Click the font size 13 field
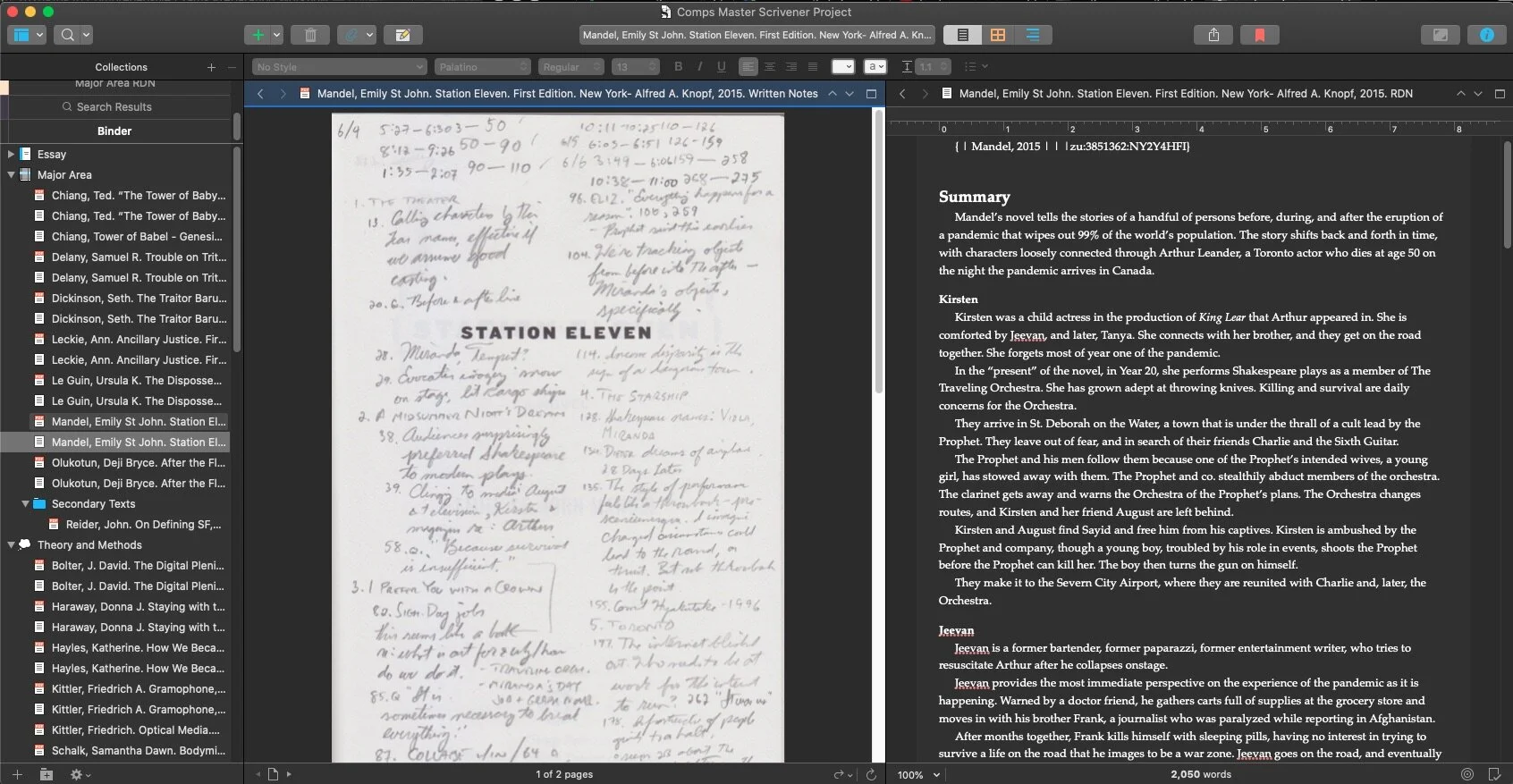 click(x=635, y=67)
